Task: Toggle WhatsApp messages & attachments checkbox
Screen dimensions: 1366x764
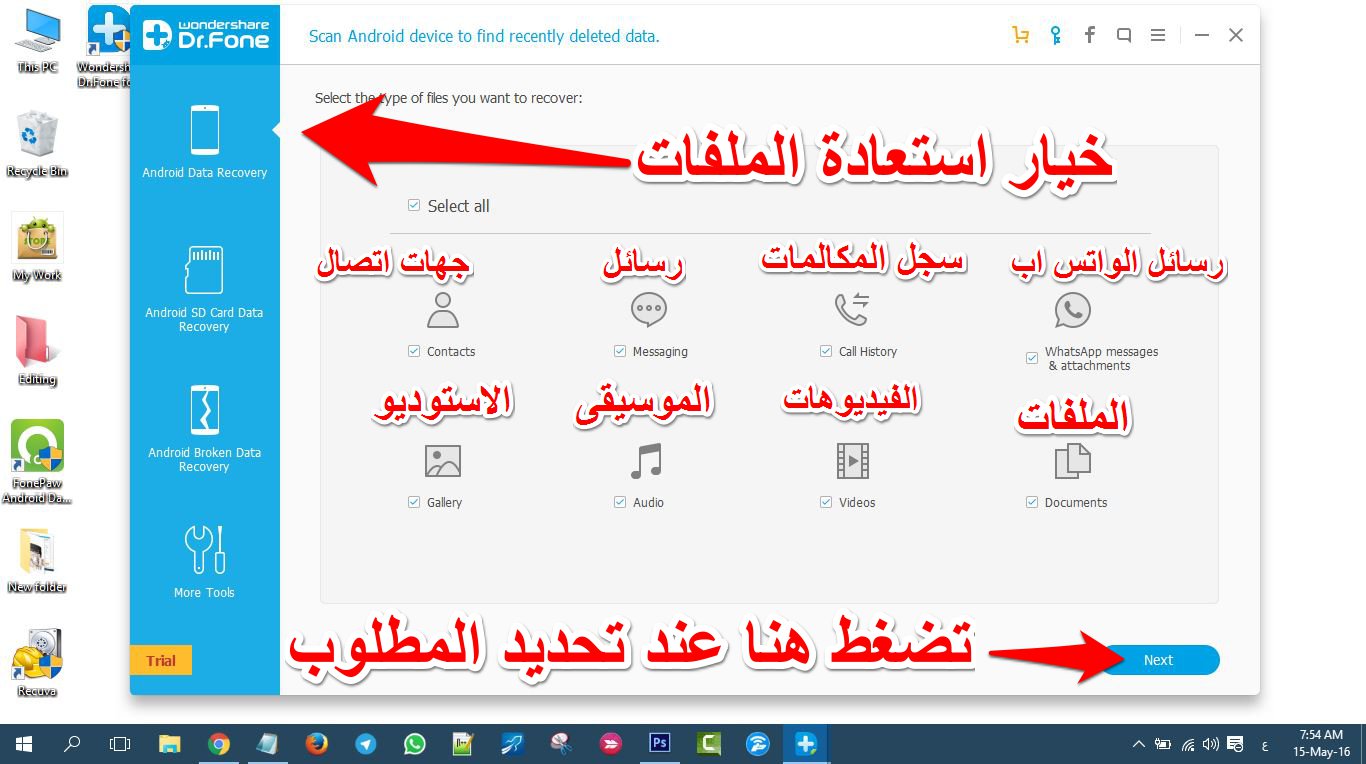Action: click(x=1032, y=358)
